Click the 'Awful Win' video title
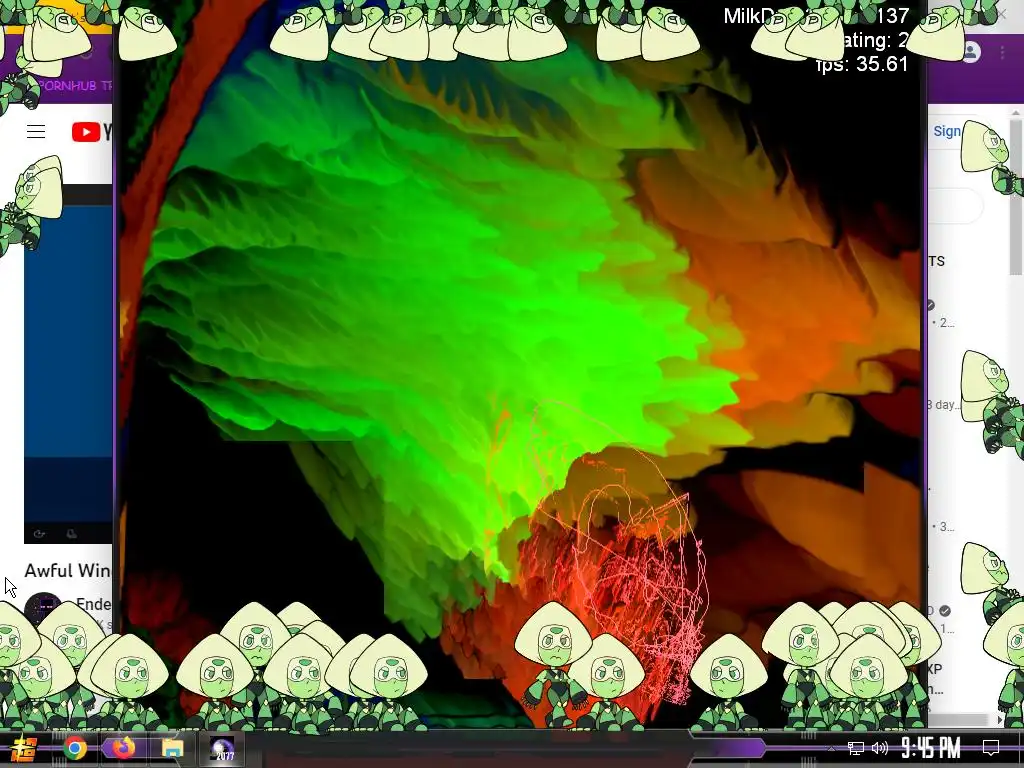Viewport: 1024px width, 768px height. coord(68,571)
